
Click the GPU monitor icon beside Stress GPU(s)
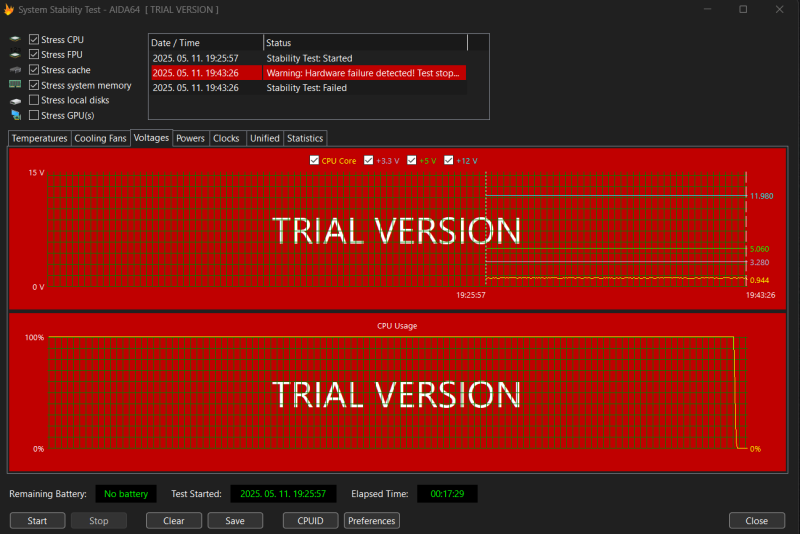(x=16, y=115)
